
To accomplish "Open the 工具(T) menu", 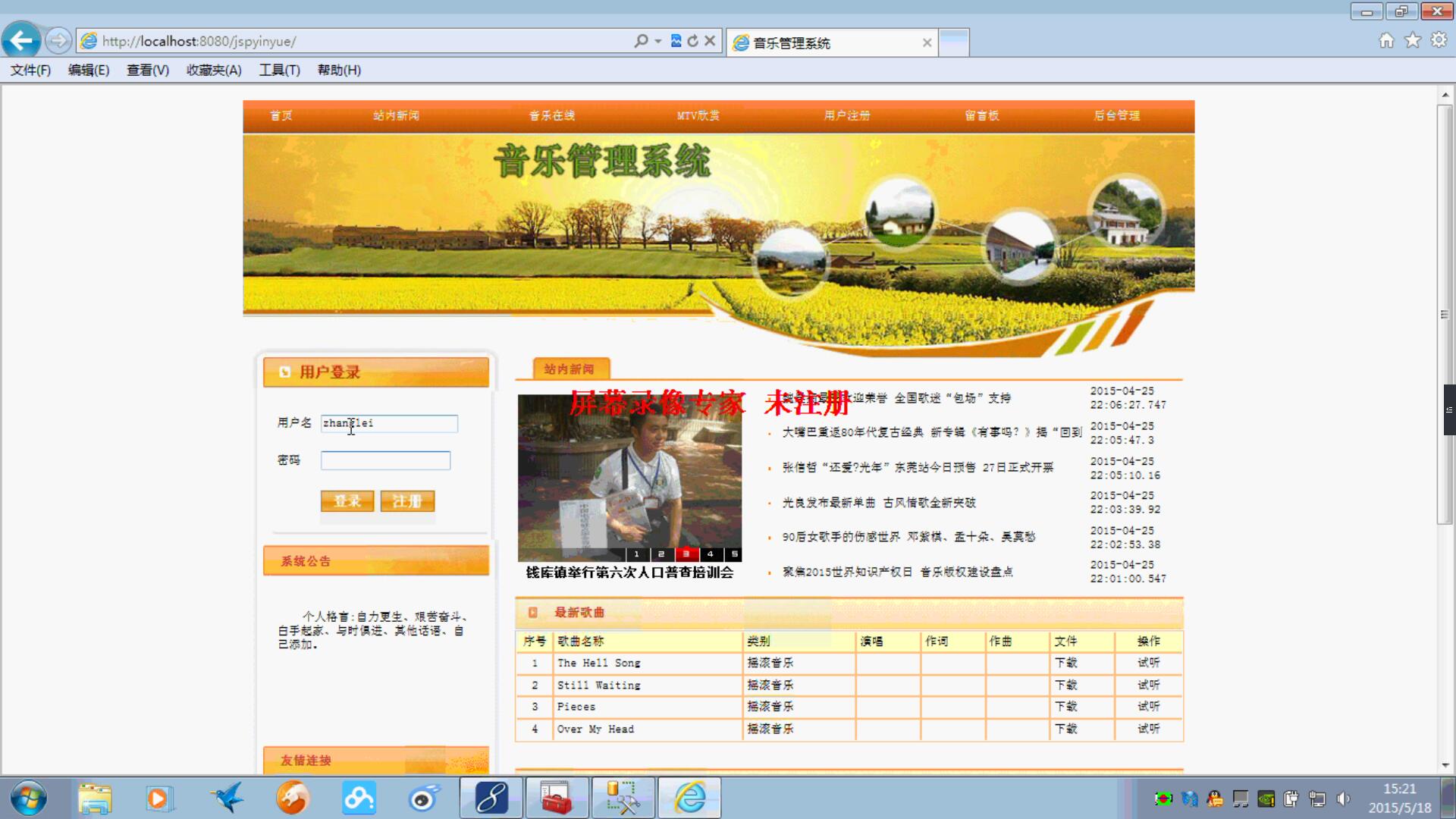I will click(x=280, y=70).
